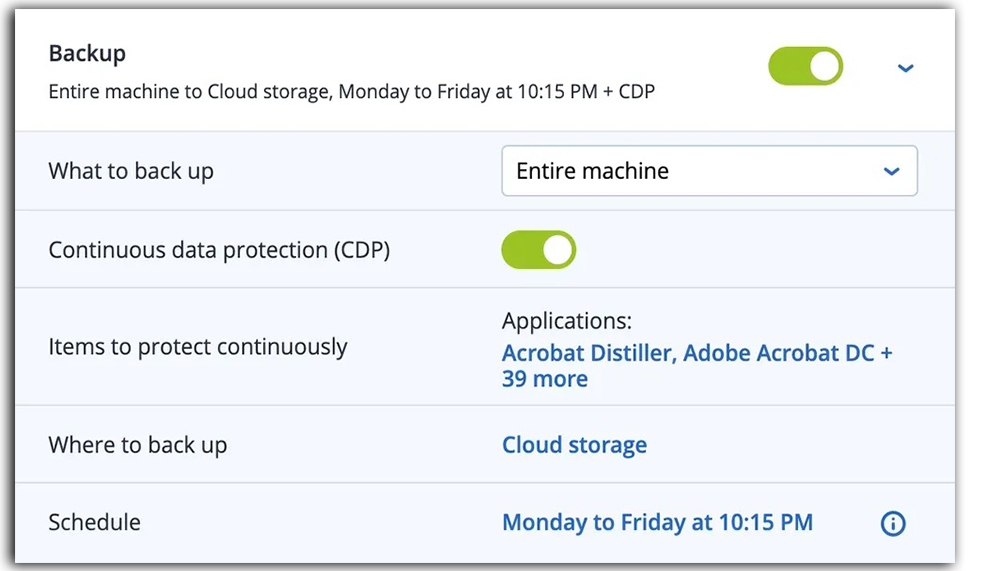Viewport: 1000px width, 571px height.
Task: Collapse the Backup section with chevron
Action: 906,68
